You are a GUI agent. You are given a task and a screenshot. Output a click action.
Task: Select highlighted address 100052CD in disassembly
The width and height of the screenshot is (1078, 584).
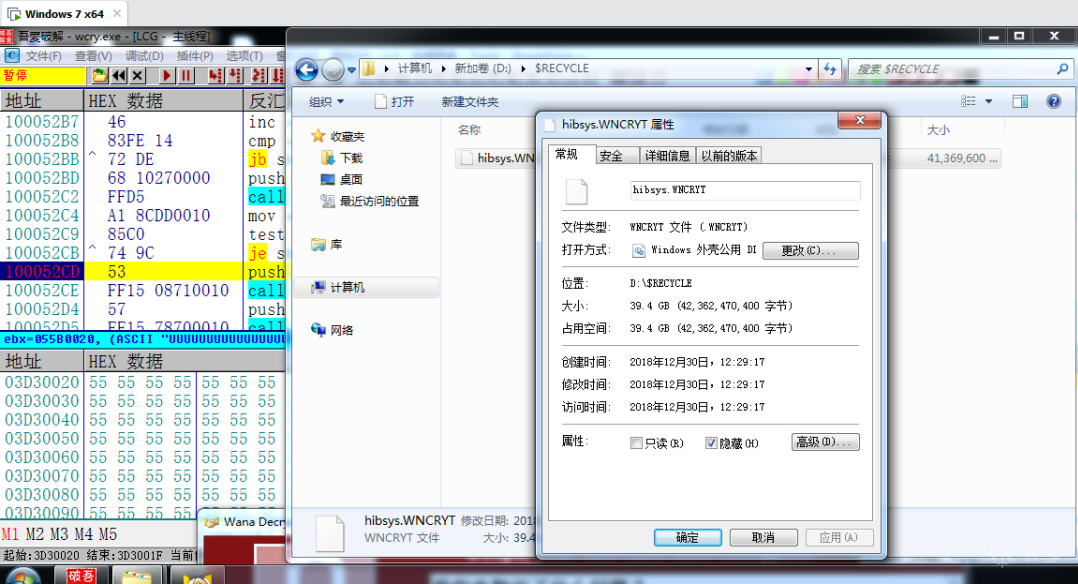coord(43,272)
